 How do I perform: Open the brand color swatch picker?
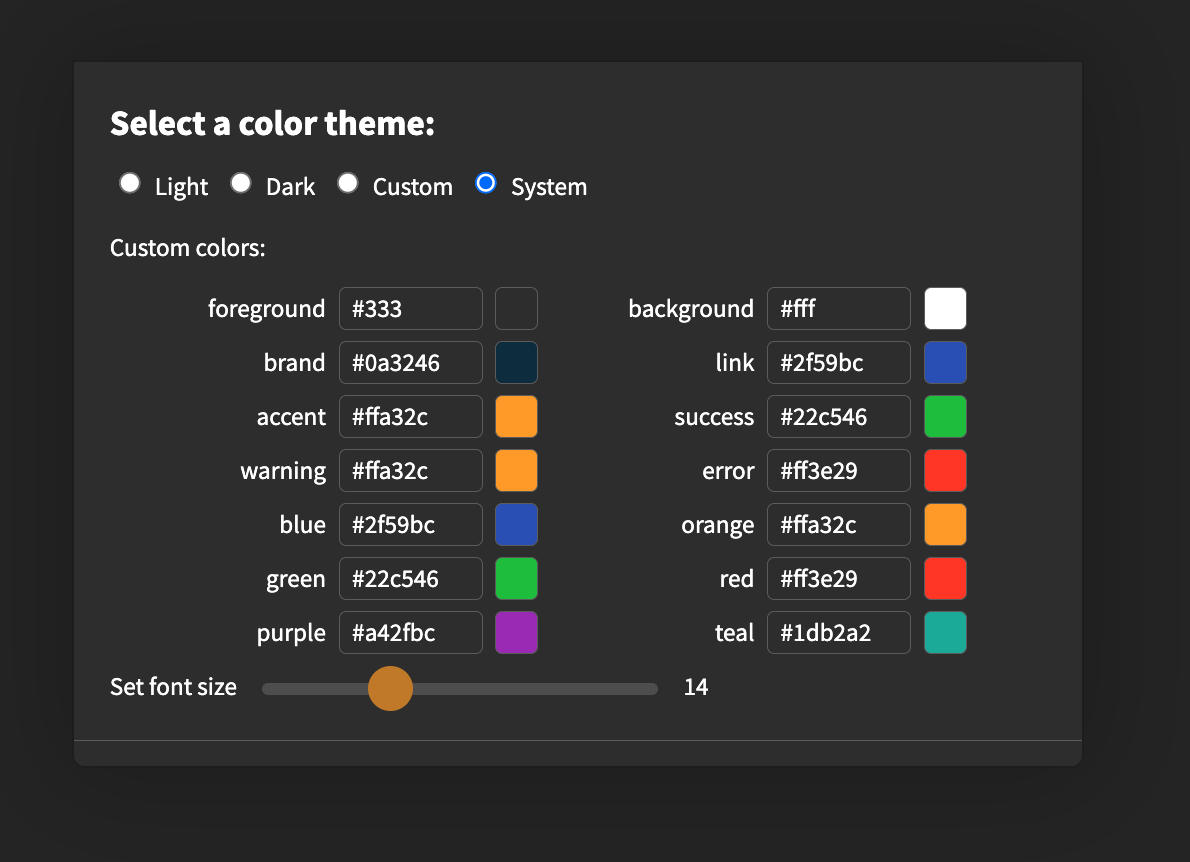(x=516, y=363)
